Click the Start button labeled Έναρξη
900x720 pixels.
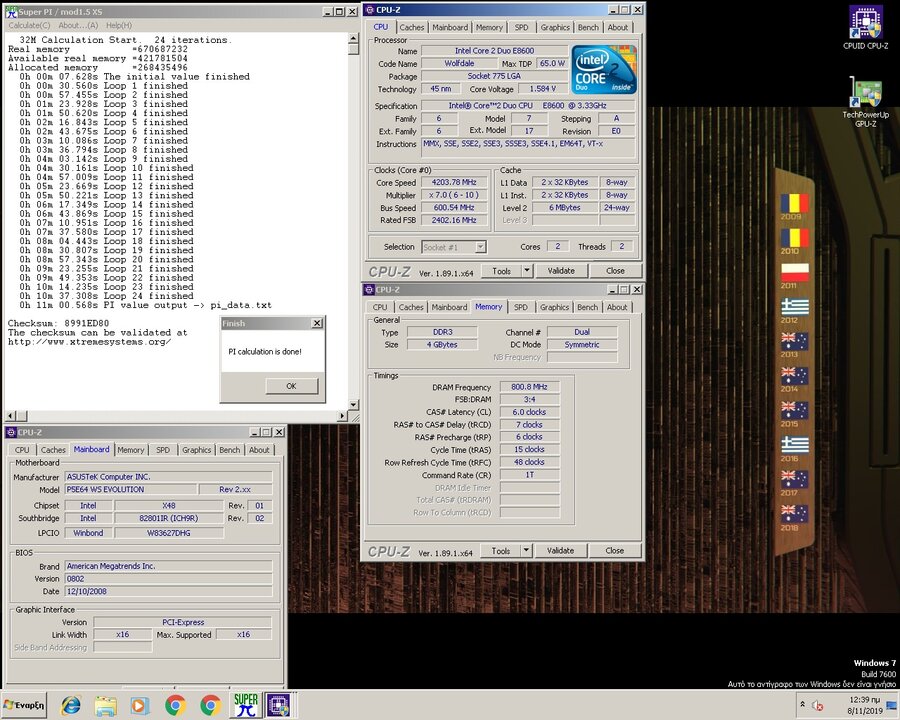[24, 705]
